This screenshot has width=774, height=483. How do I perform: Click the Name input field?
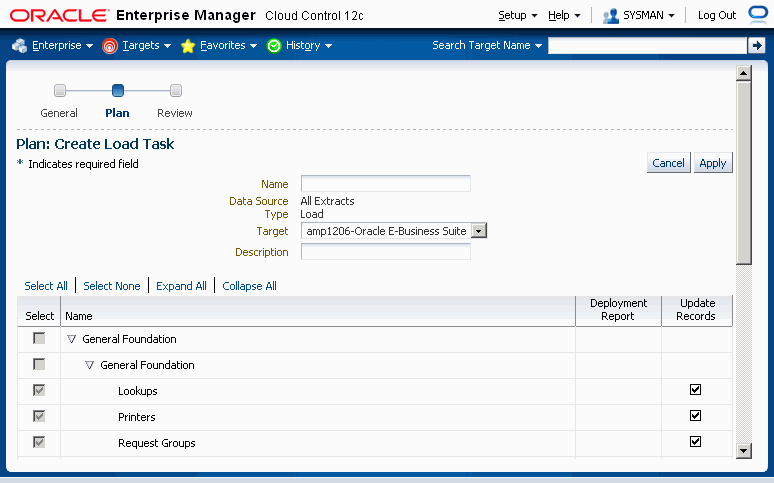386,184
